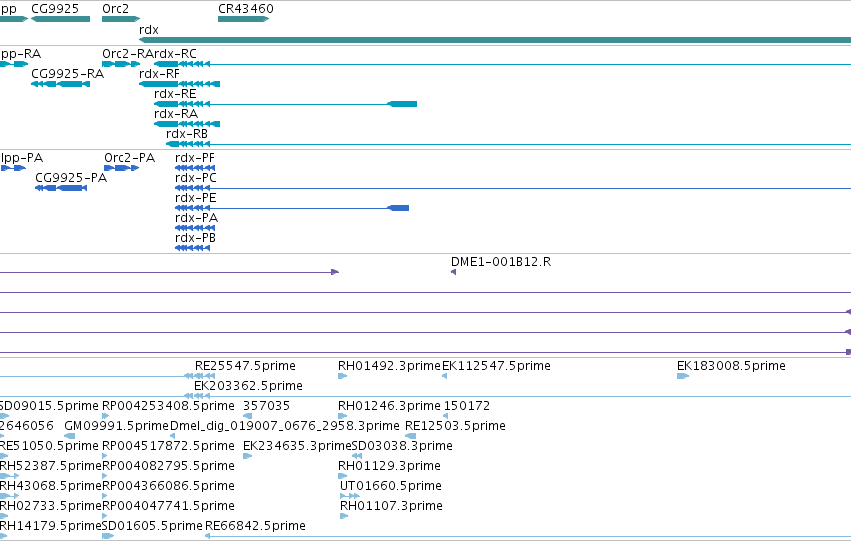Click the rdx-RE transcript label
Image resolution: width=851 pixels, height=541 pixels.
pos(175,94)
